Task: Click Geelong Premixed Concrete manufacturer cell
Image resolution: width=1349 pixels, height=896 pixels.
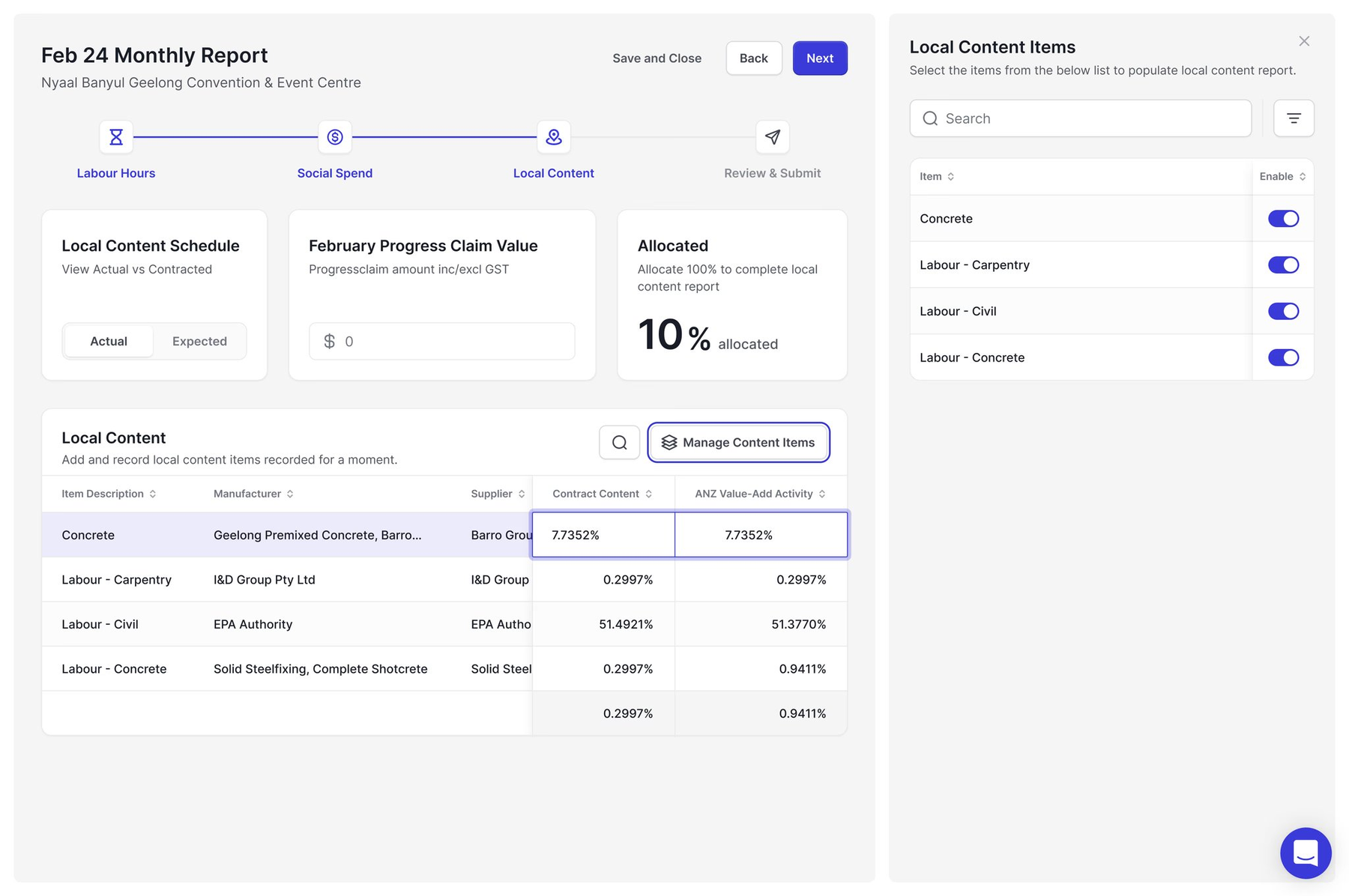Action: [x=317, y=535]
